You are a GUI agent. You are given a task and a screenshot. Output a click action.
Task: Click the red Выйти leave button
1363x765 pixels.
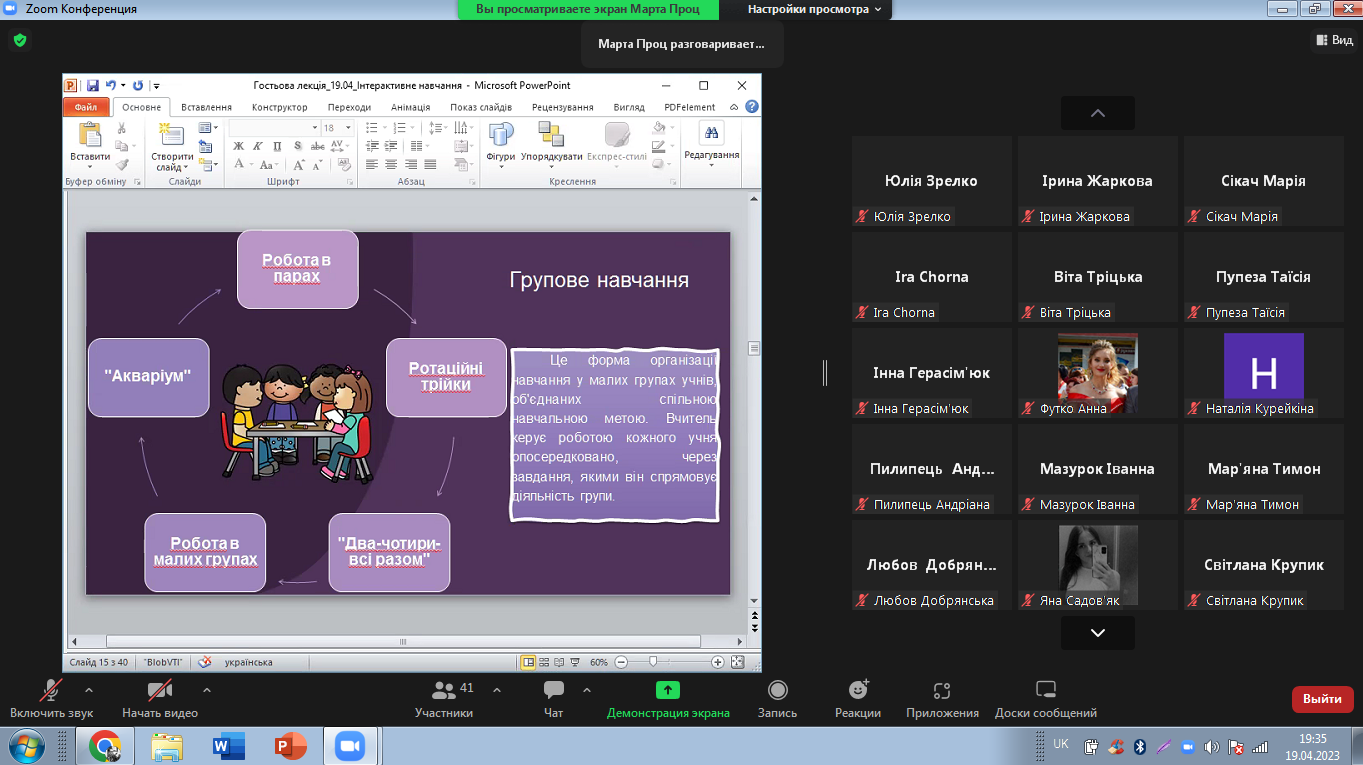coord(1322,699)
